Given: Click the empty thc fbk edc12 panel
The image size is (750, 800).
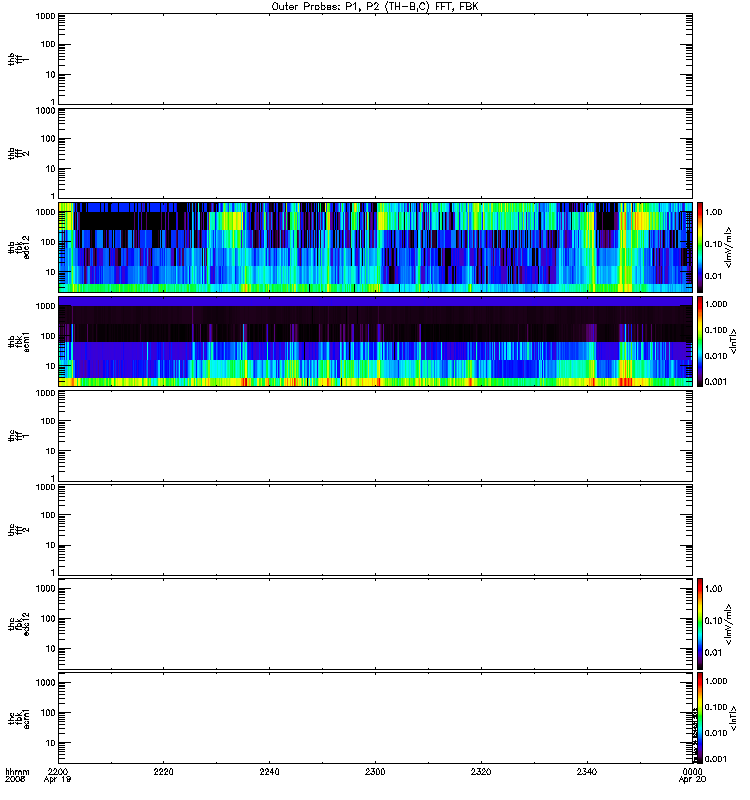Looking at the screenshot, I should (x=376, y=624).
